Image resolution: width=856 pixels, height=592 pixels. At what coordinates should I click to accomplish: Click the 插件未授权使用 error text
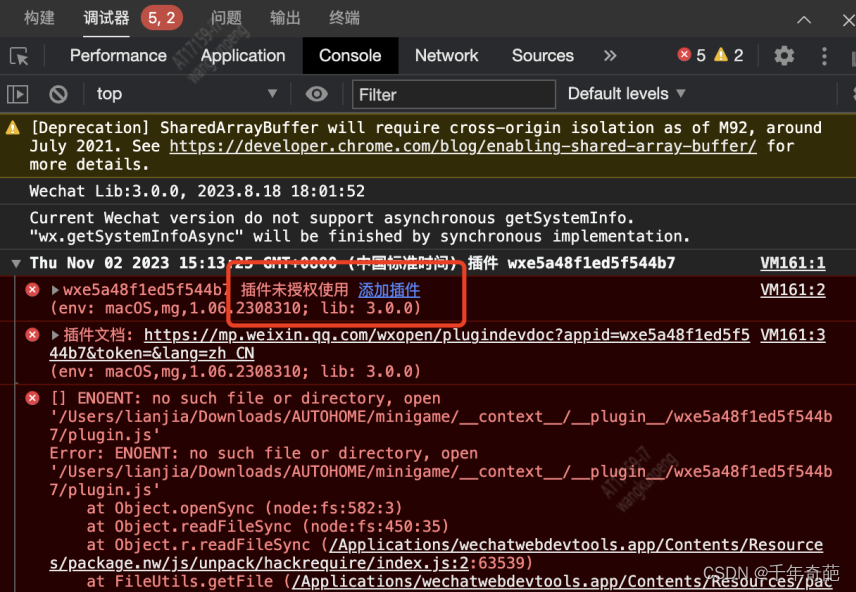(294, 290)
